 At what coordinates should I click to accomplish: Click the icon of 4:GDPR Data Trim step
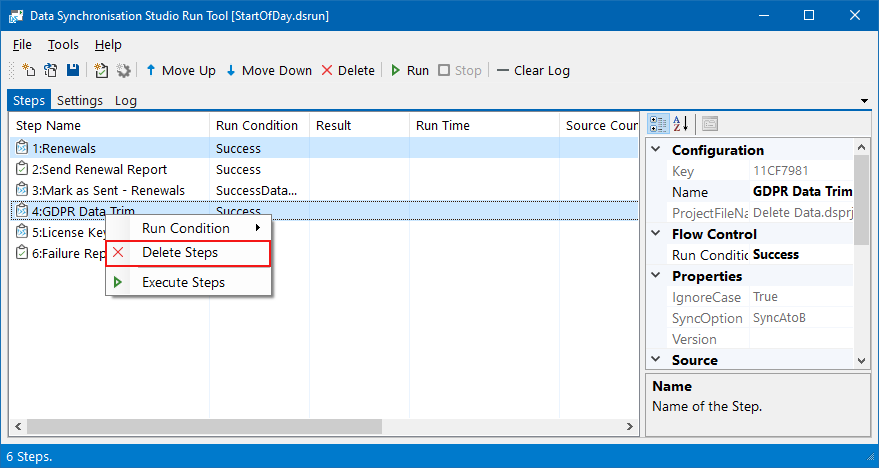point(22,211)
